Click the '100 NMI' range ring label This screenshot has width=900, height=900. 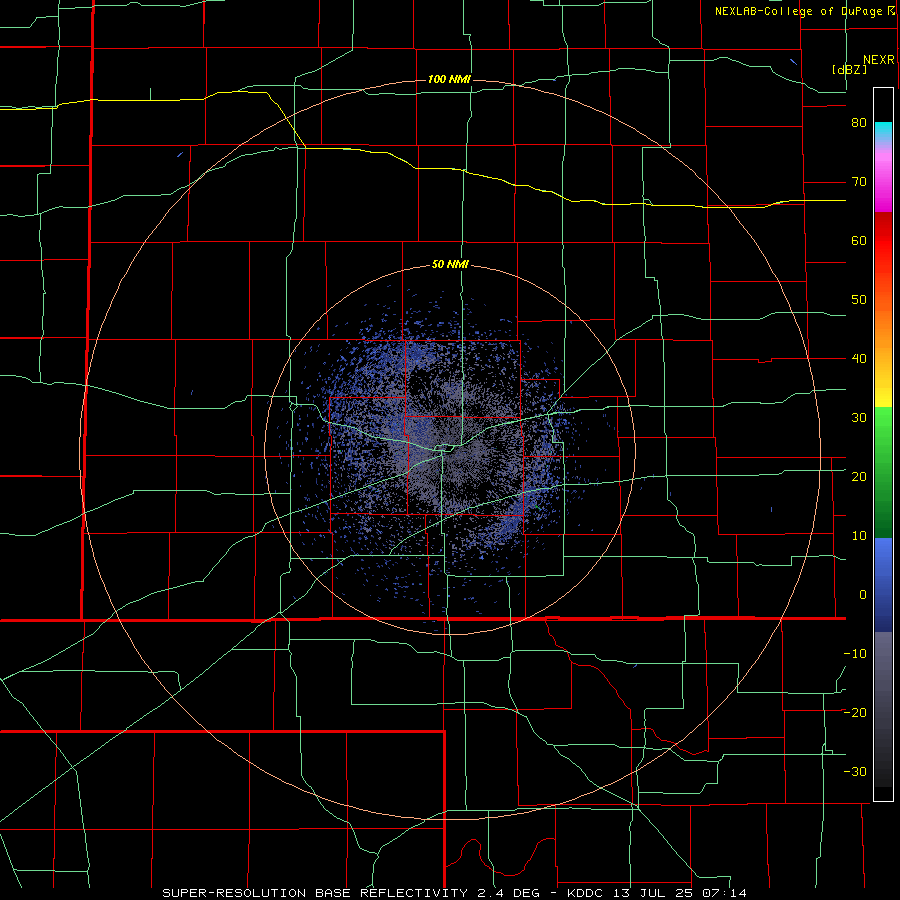click(x=449, y=79)
